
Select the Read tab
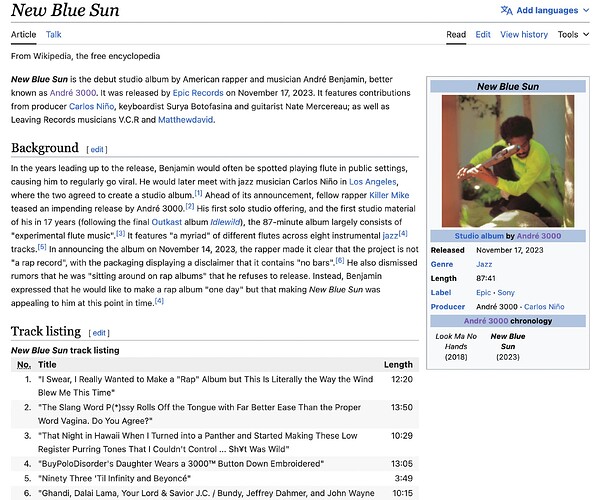[456, 35]
